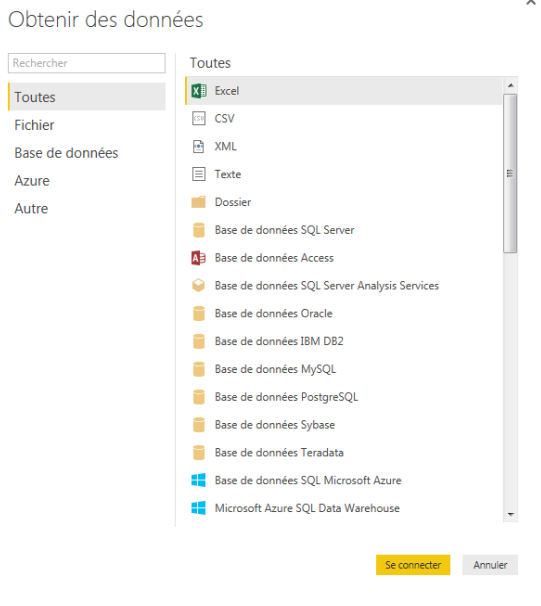Click the scrollbar up arrow

(510, 85)
